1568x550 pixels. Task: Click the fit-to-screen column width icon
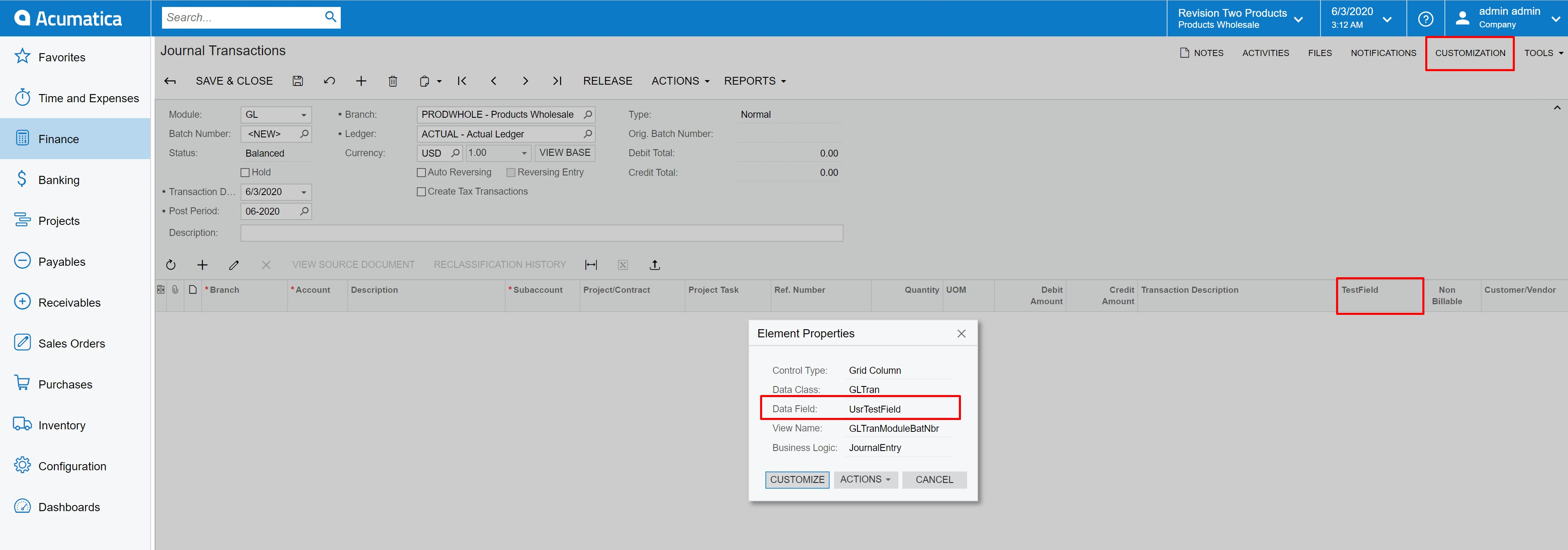[590, 265]
